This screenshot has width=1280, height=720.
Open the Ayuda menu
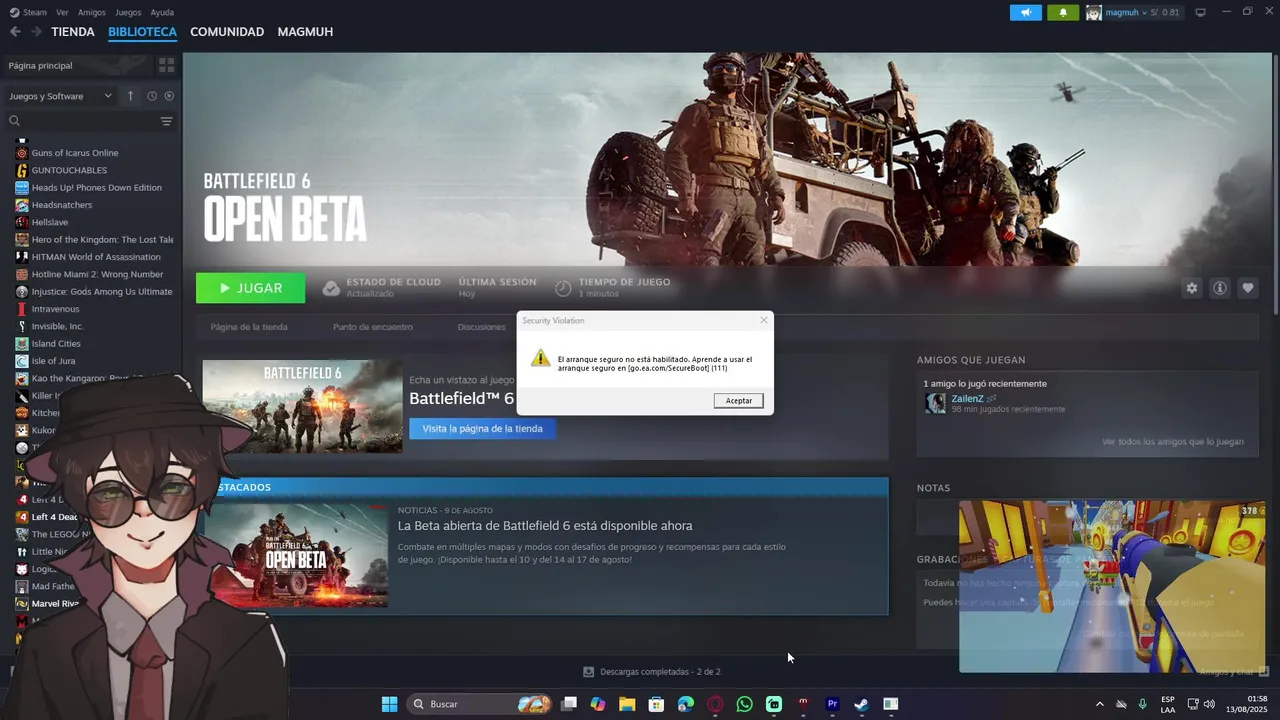(162, 12)
